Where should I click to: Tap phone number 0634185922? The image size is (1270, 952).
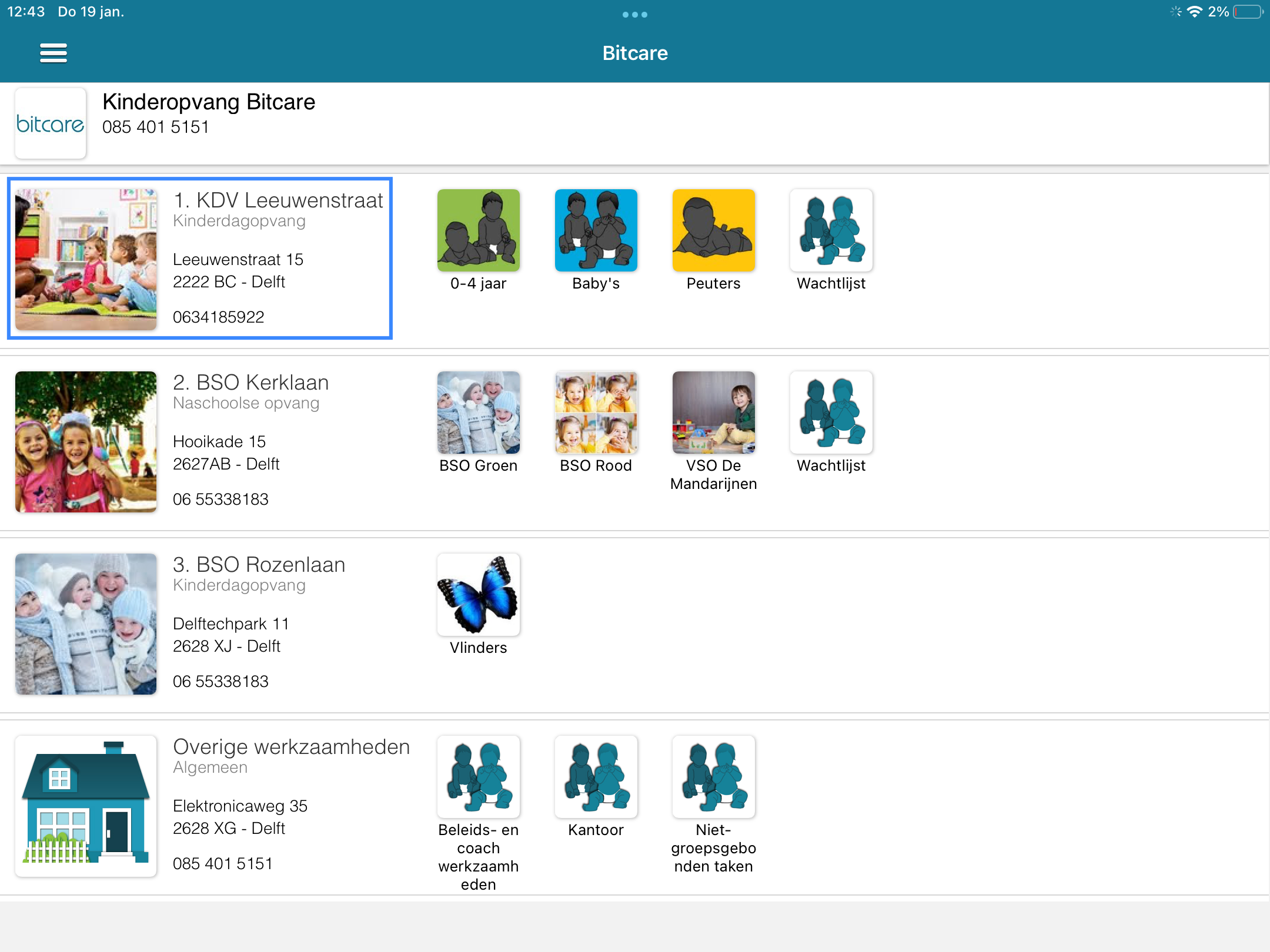pyautogui.click(x=219, y=317)
